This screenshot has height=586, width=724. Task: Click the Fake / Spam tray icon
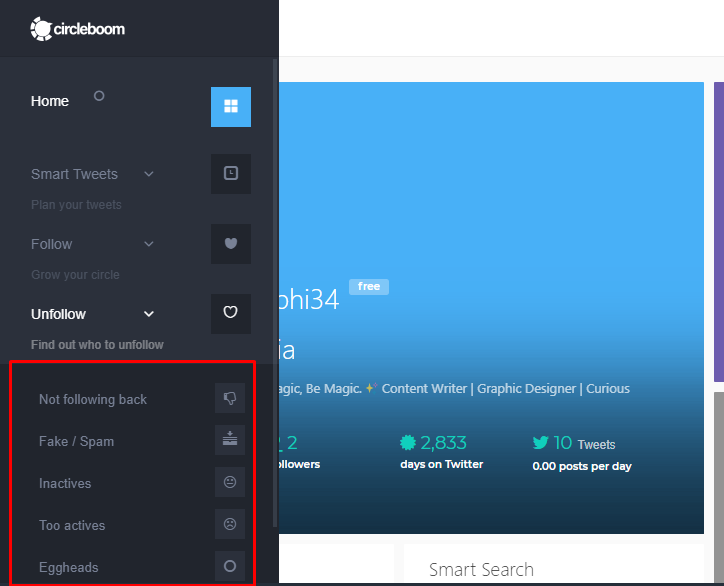230,440
